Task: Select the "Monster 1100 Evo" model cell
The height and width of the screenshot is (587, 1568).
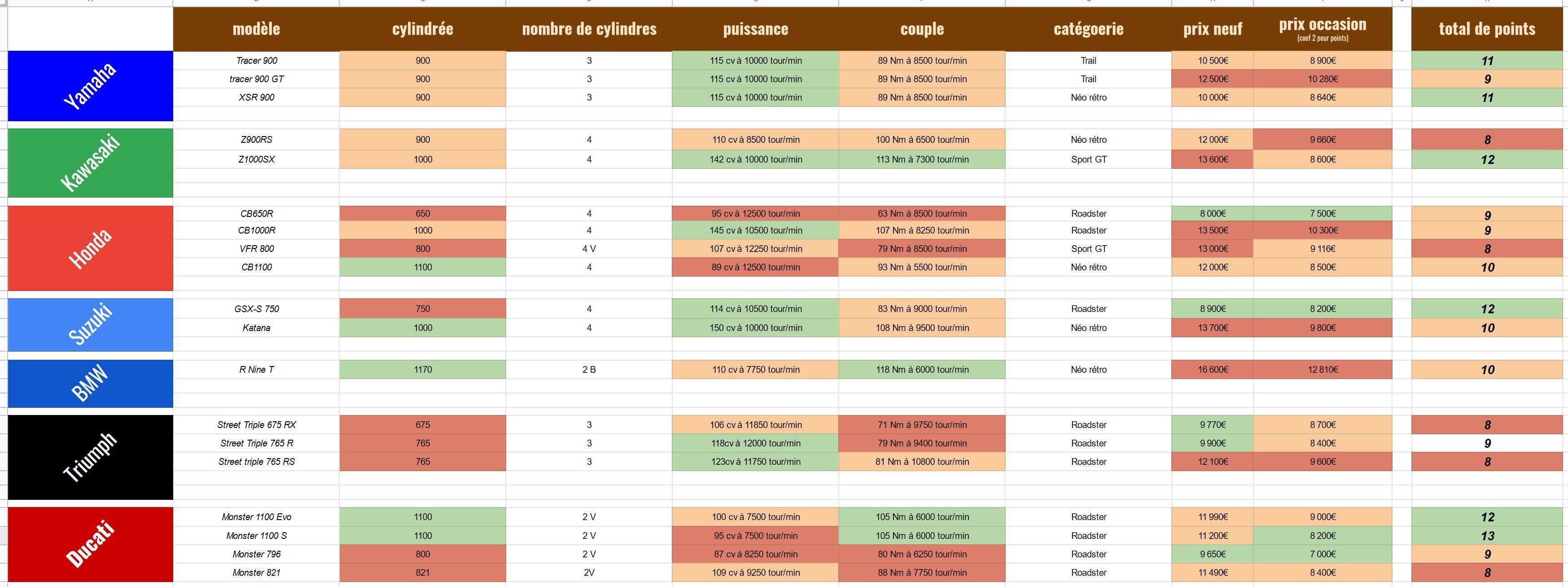Action: pos(256,517)
